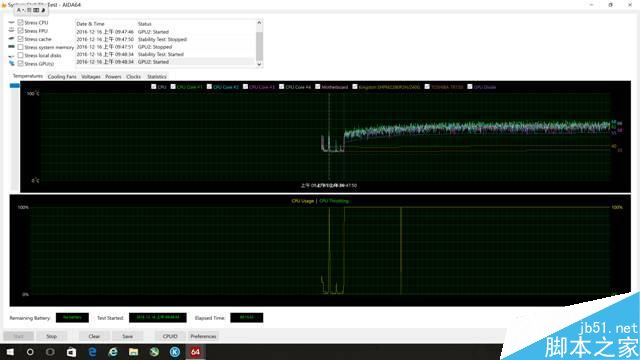Click the CPU chip icon beside Stress CPU

tap(11, 22)
